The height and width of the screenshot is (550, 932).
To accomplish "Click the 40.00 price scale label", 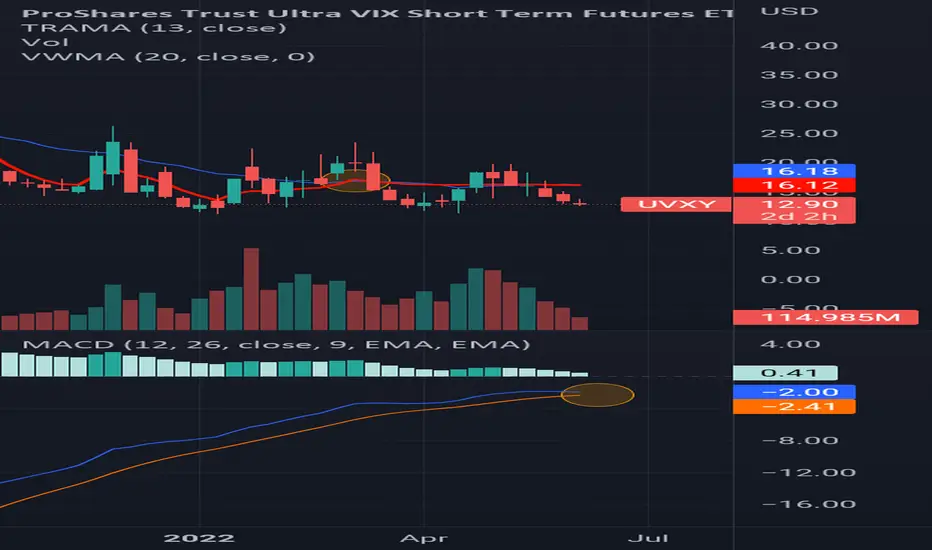I will (x=799, y=46).
